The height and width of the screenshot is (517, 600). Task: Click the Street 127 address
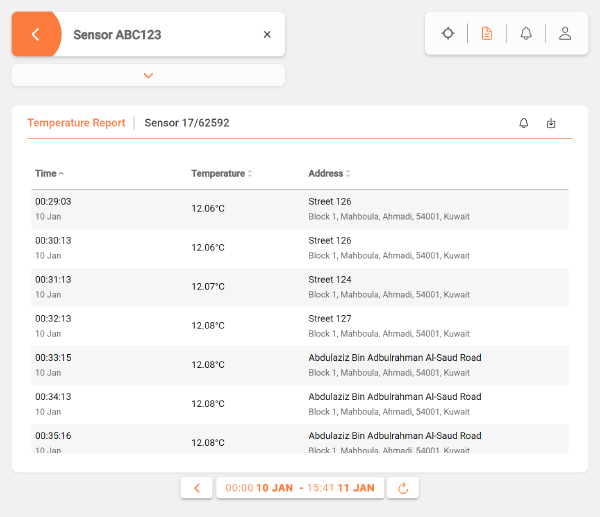(330, 319)
